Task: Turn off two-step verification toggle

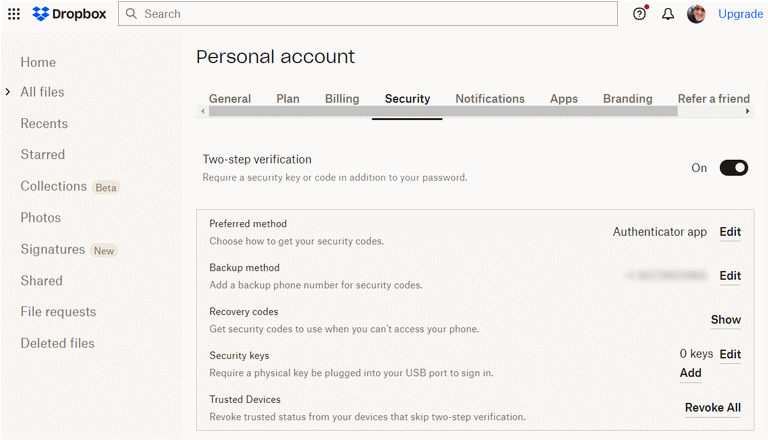Action: 733,168
